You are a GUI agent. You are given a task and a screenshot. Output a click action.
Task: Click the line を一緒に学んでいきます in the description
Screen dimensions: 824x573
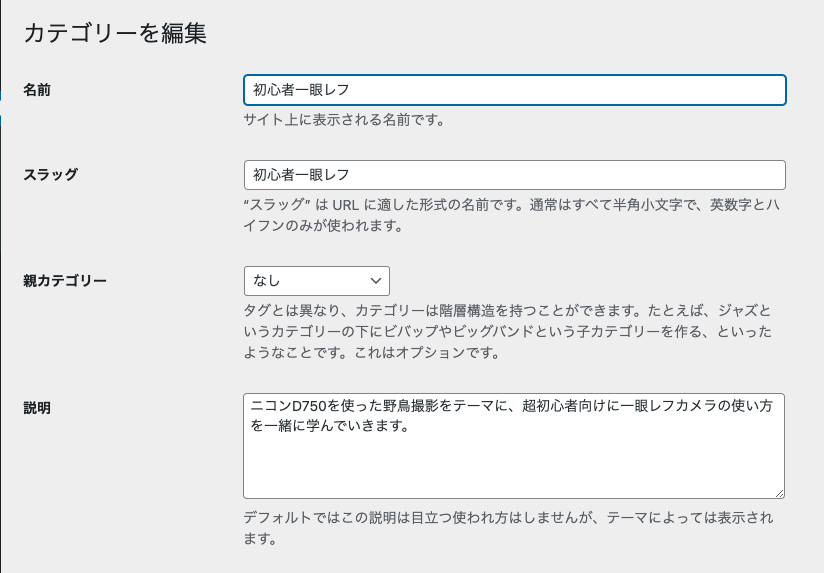pyautogui.click(x=329, y=425)
